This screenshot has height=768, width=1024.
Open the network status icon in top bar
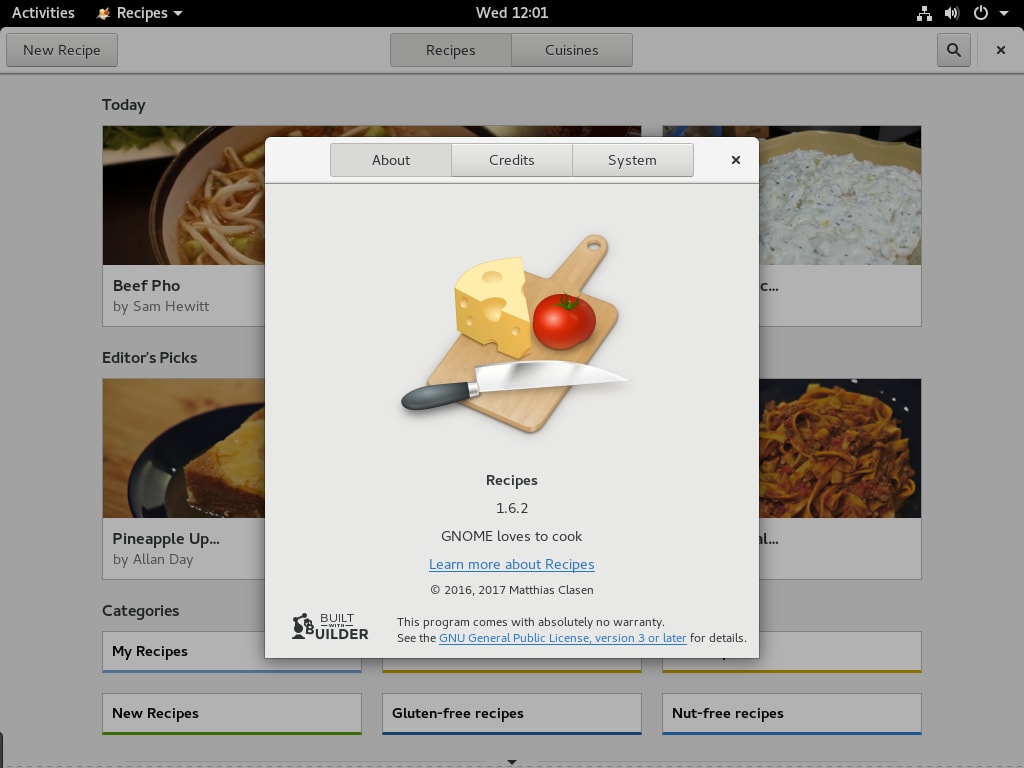(924, 13)
